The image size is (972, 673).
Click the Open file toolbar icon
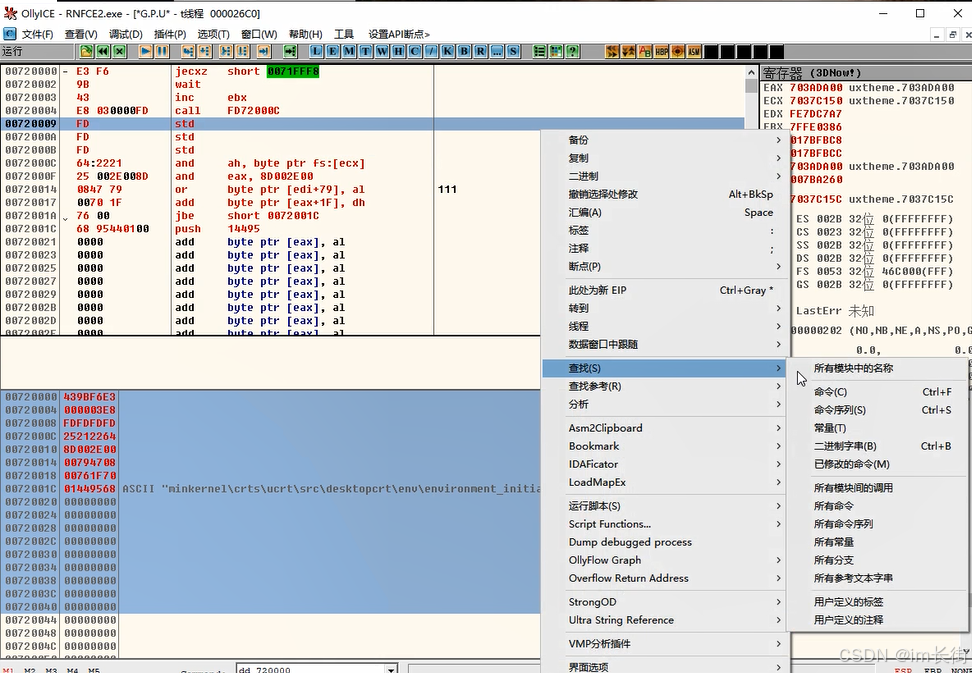pos(86,51)
